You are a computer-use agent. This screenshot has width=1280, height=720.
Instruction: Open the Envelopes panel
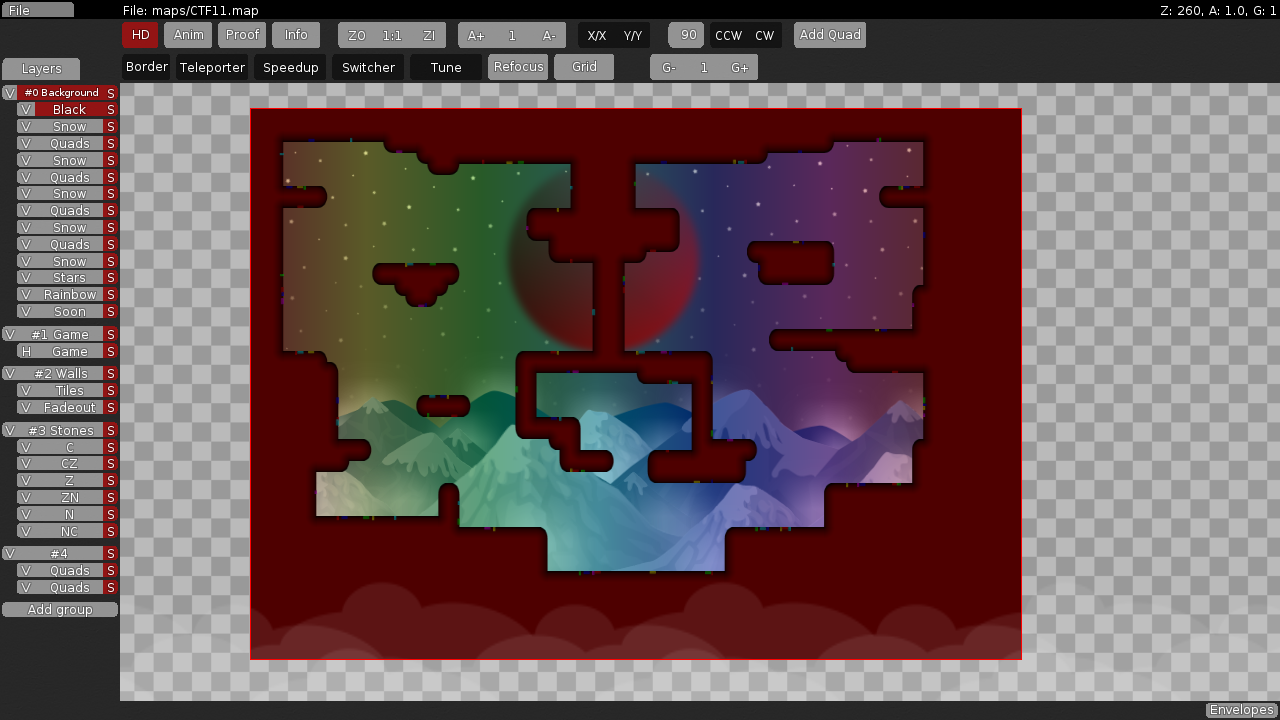pyautogui.click(x=1241, y=710)
